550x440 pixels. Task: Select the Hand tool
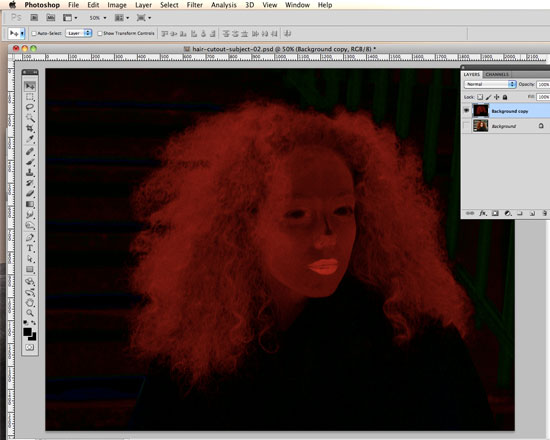tap(30, 303)
